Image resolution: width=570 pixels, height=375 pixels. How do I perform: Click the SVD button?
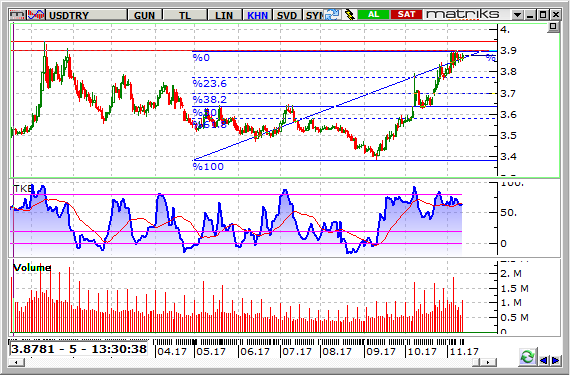coord(287,15)
